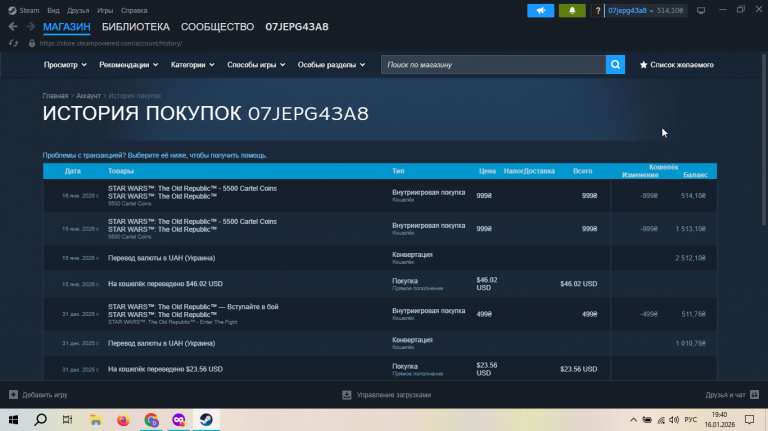The width and height of the screenshot is (768, 431).
Task: Click the Steam taskbar icon
Action: 206,420
